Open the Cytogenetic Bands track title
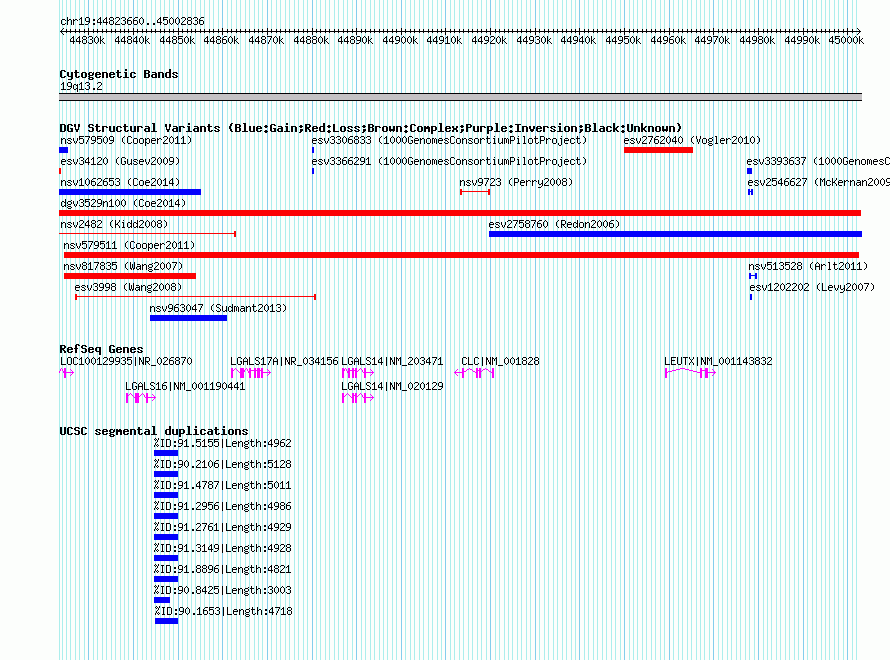The height and width of the screenshot is (660, 890). pos(119,74)
